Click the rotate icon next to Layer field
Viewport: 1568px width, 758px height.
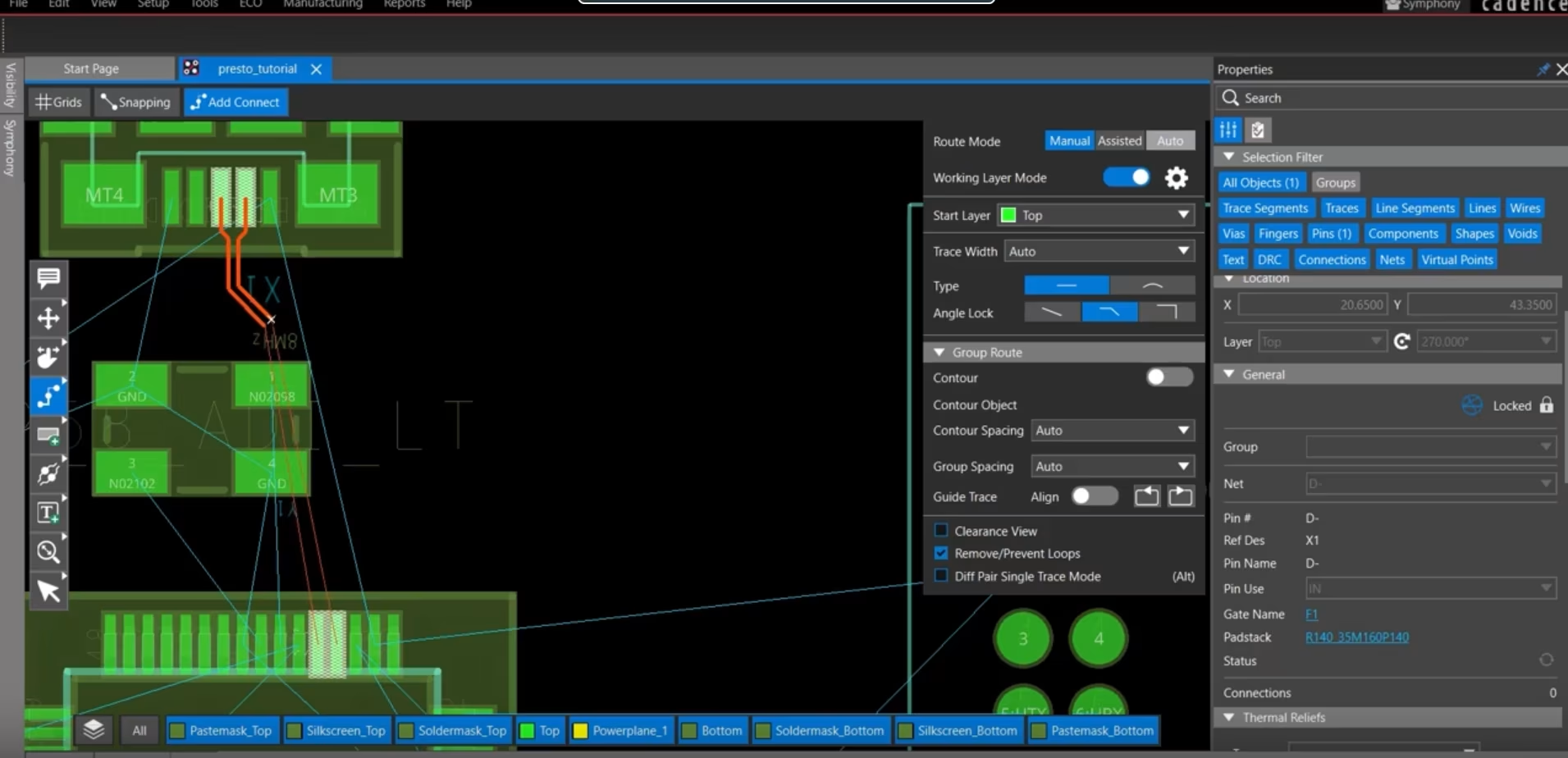(1401, 341)
